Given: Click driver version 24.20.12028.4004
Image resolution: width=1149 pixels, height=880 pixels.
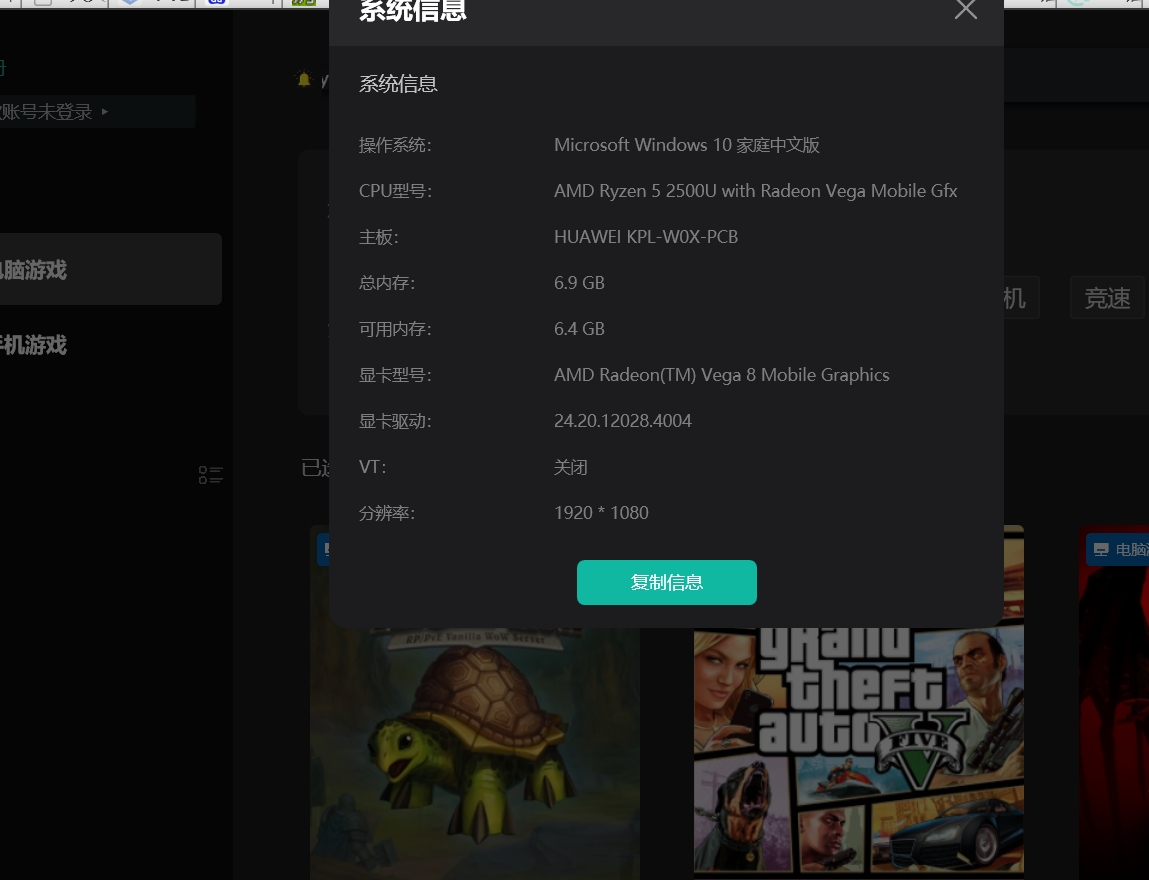Looking at the screenshot, I should click(622, 421).
